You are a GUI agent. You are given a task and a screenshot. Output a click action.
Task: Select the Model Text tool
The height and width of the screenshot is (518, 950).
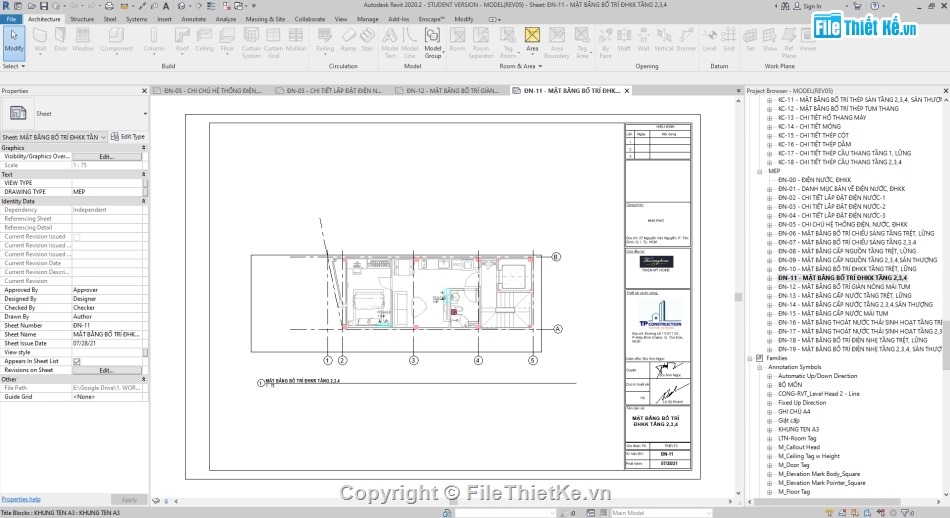(390, 42)
